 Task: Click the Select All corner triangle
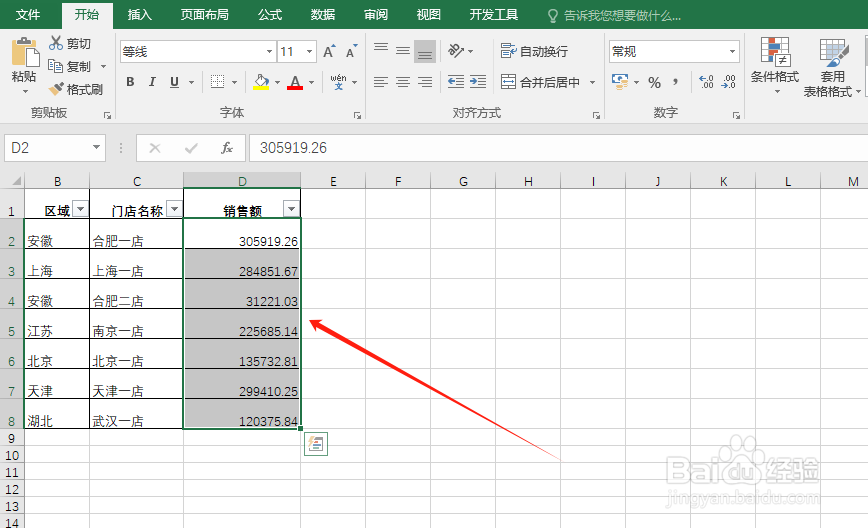point(16,180)
